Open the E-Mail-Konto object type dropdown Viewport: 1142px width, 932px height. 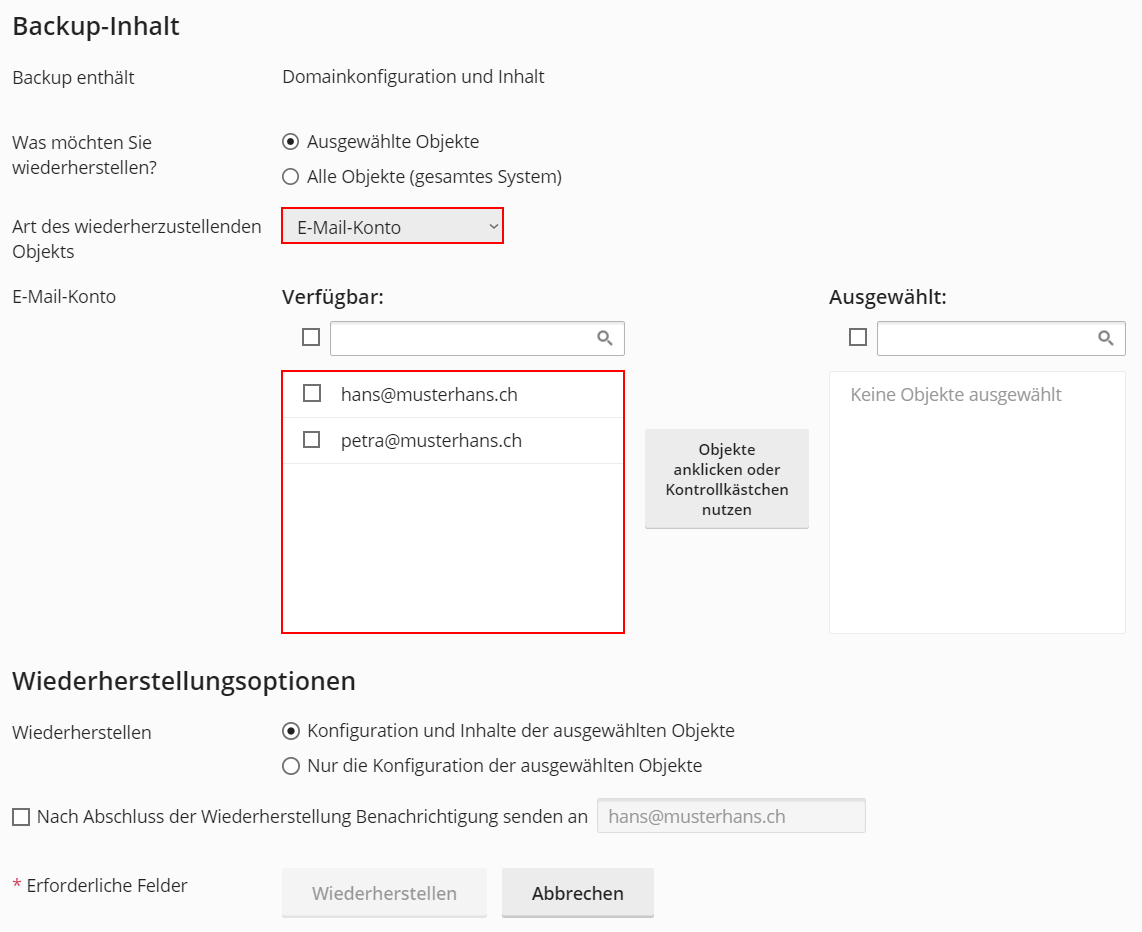[392, 227]
